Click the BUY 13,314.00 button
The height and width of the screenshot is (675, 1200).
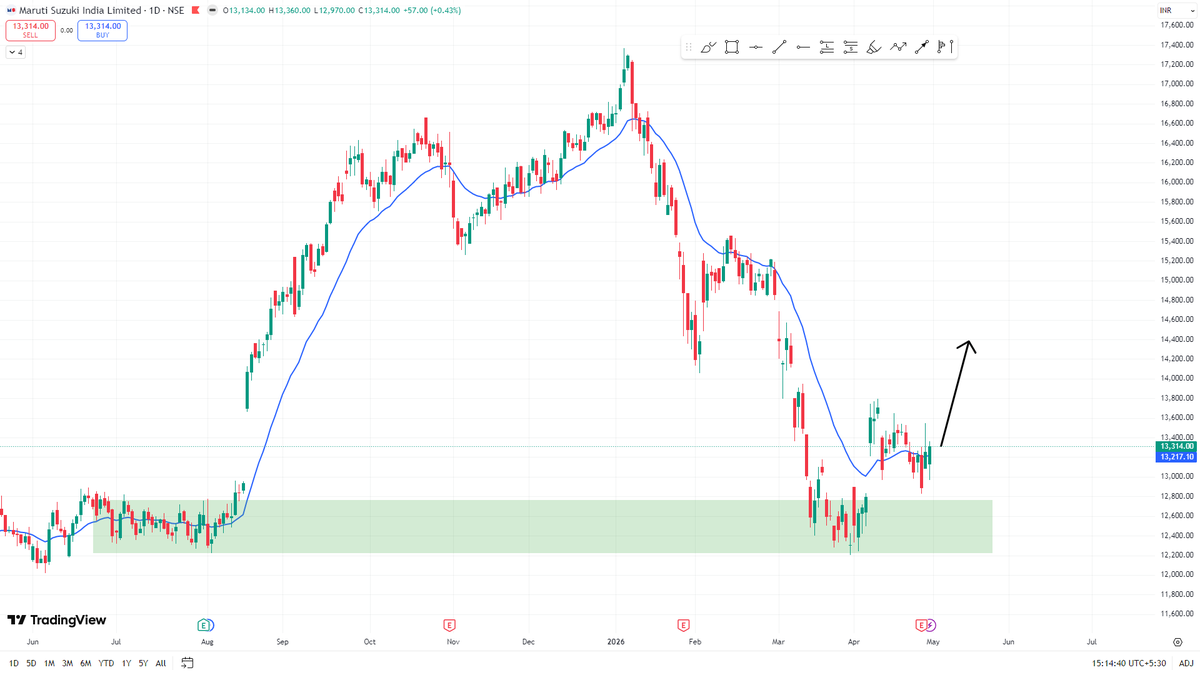[103, 30]
